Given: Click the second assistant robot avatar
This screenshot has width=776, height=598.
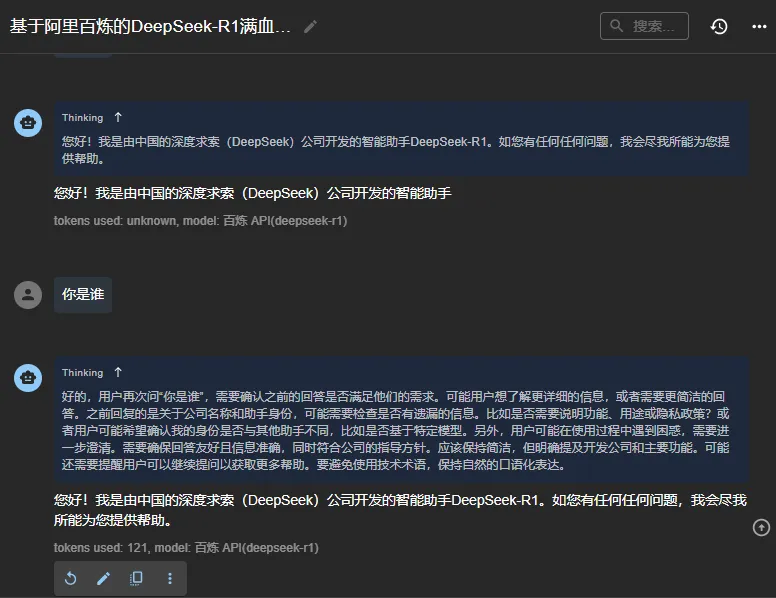Looking at the screenshot, I should coord(28,378).
